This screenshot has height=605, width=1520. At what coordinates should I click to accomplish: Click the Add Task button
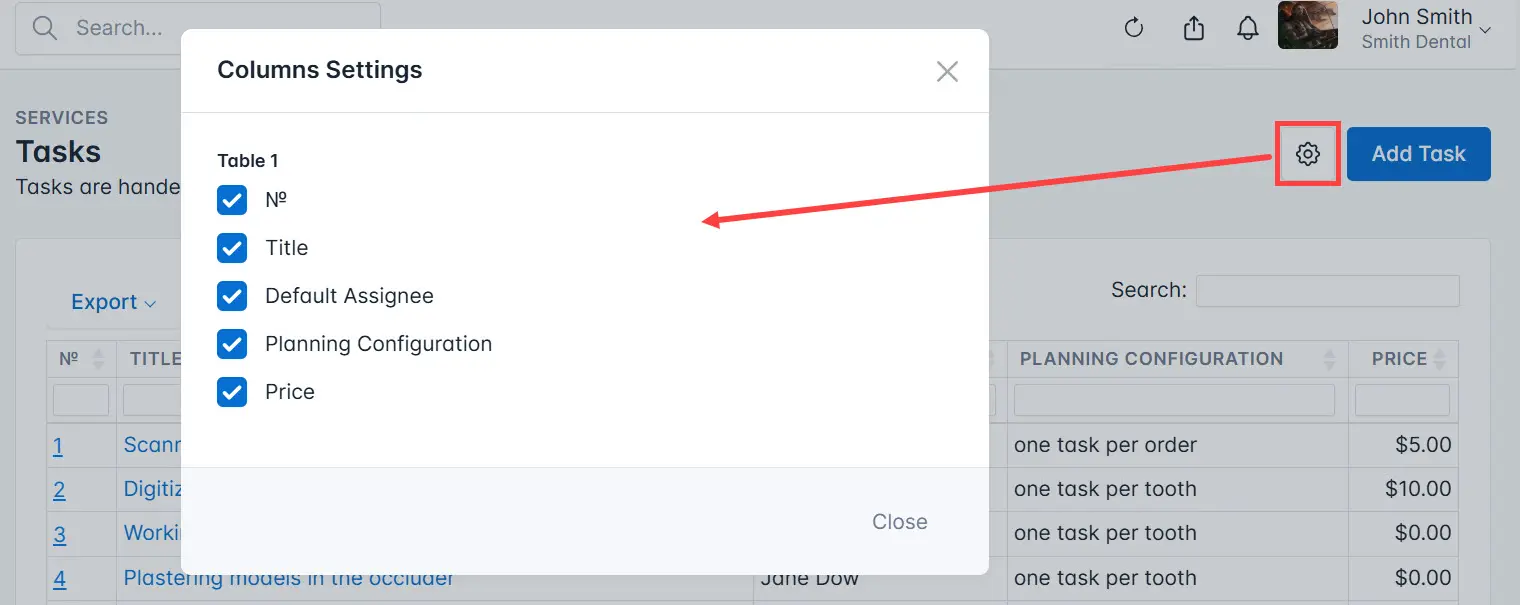1418,153
